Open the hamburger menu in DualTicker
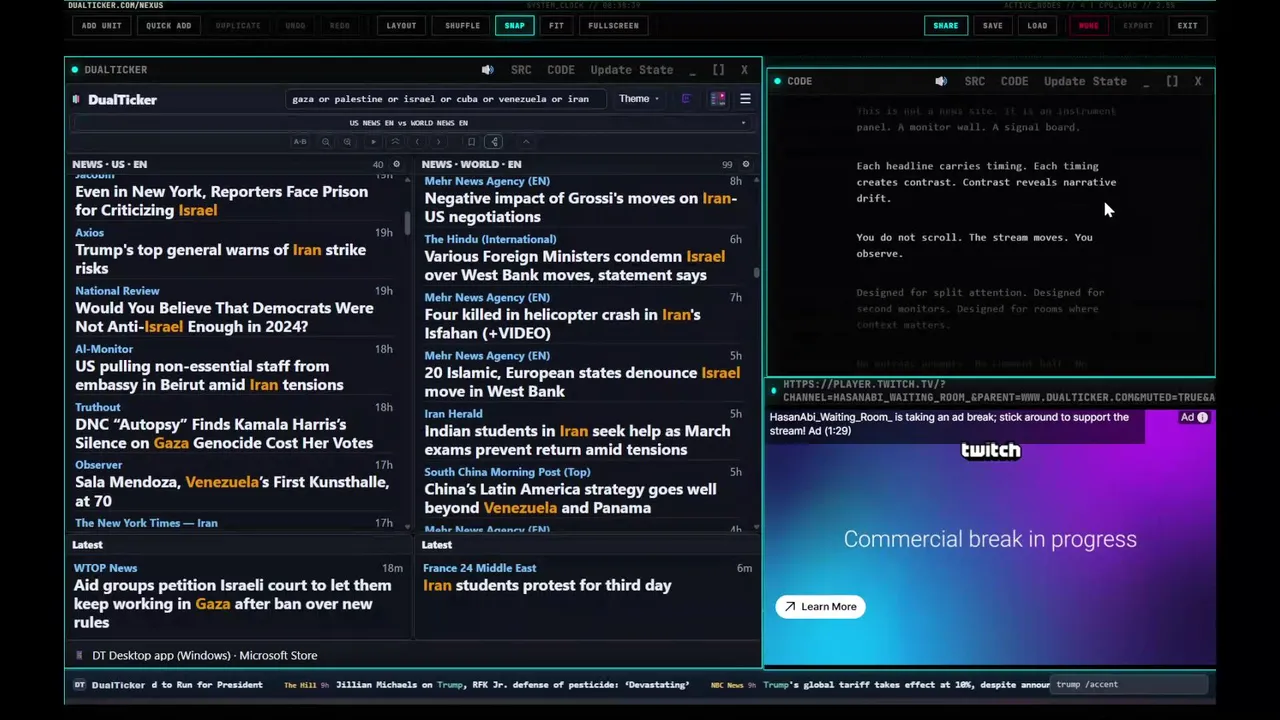Image resolution: width=1280 pixels, height=720 pixels. pos(745,99)
